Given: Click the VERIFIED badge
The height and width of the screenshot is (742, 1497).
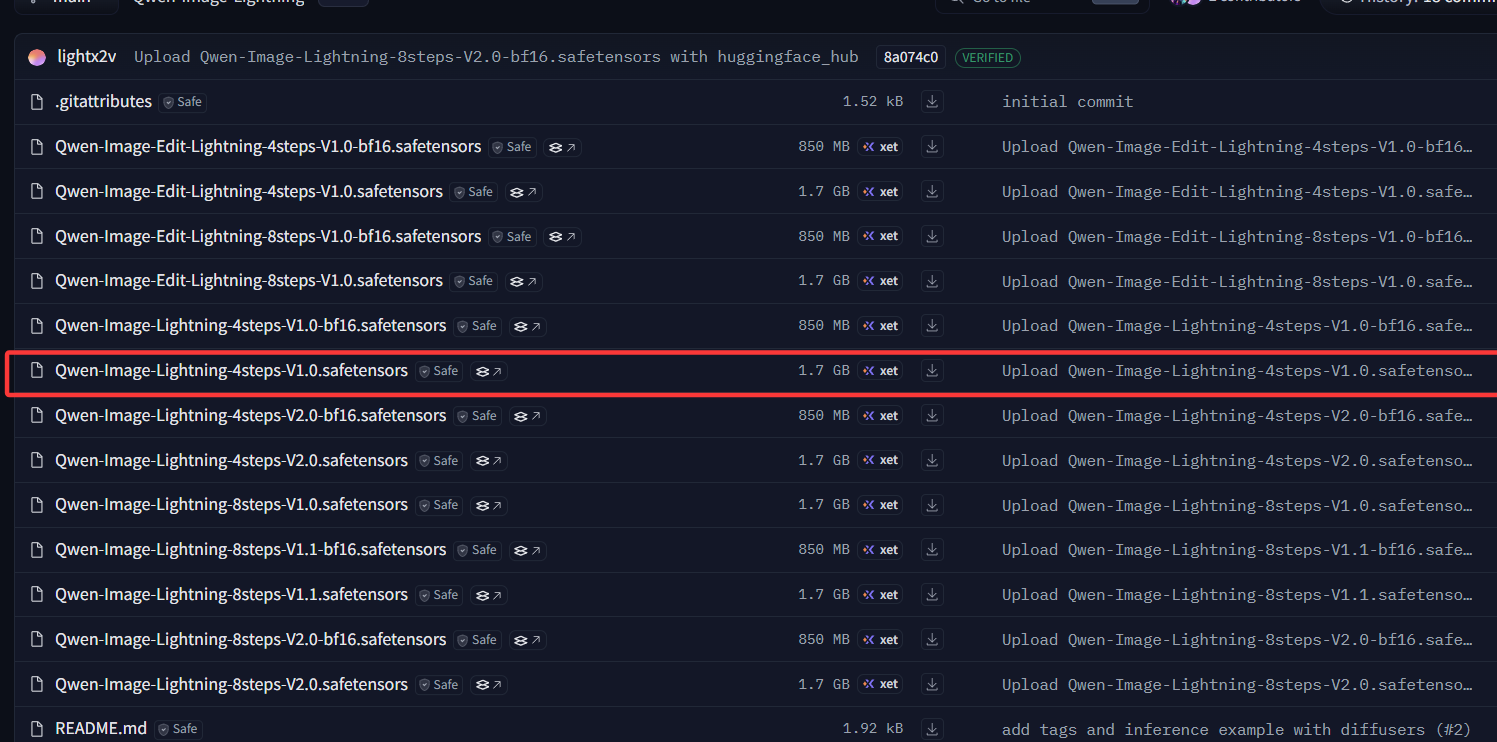Looking at the screenshot, I should pyautogui.click(x=988, y=57).
